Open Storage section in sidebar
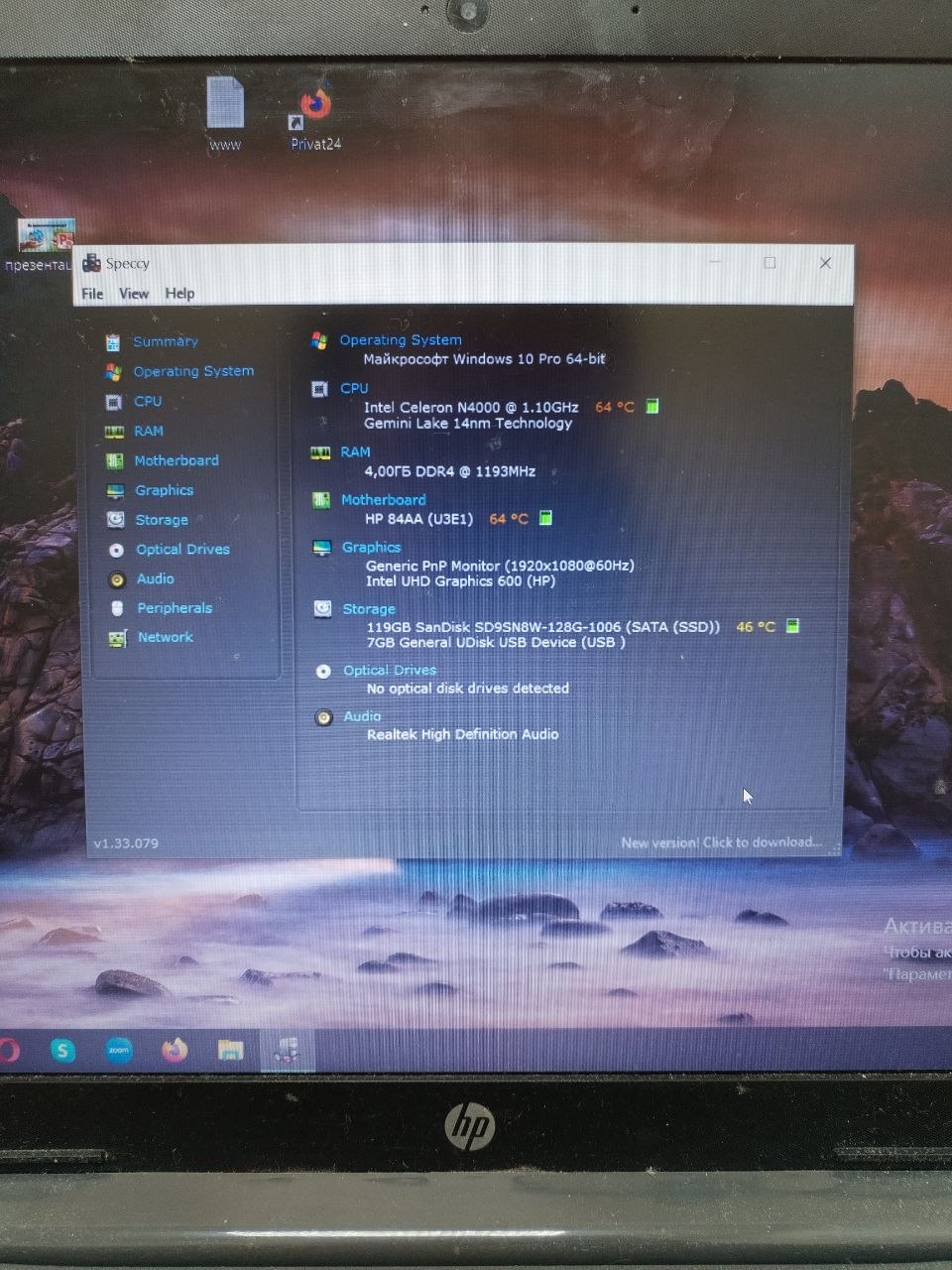 (x=162, y=520)
